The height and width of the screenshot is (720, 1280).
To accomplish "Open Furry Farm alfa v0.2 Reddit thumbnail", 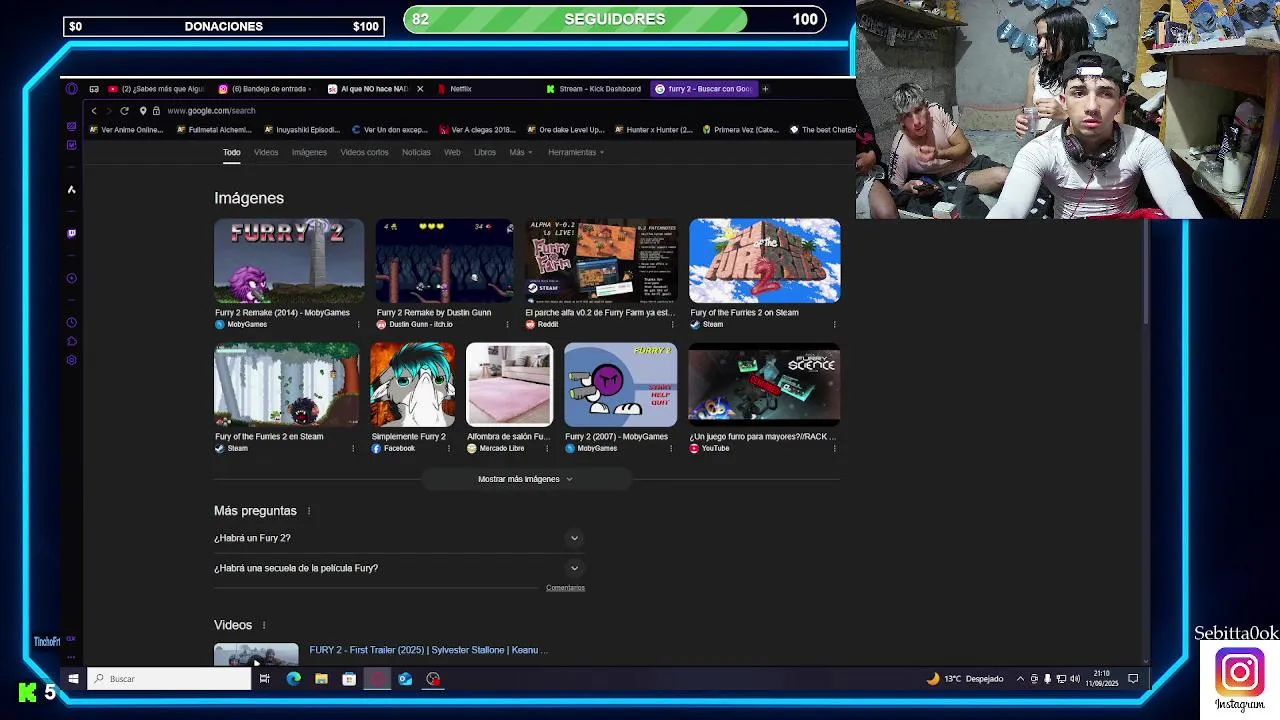I will (x=601, y=261).
